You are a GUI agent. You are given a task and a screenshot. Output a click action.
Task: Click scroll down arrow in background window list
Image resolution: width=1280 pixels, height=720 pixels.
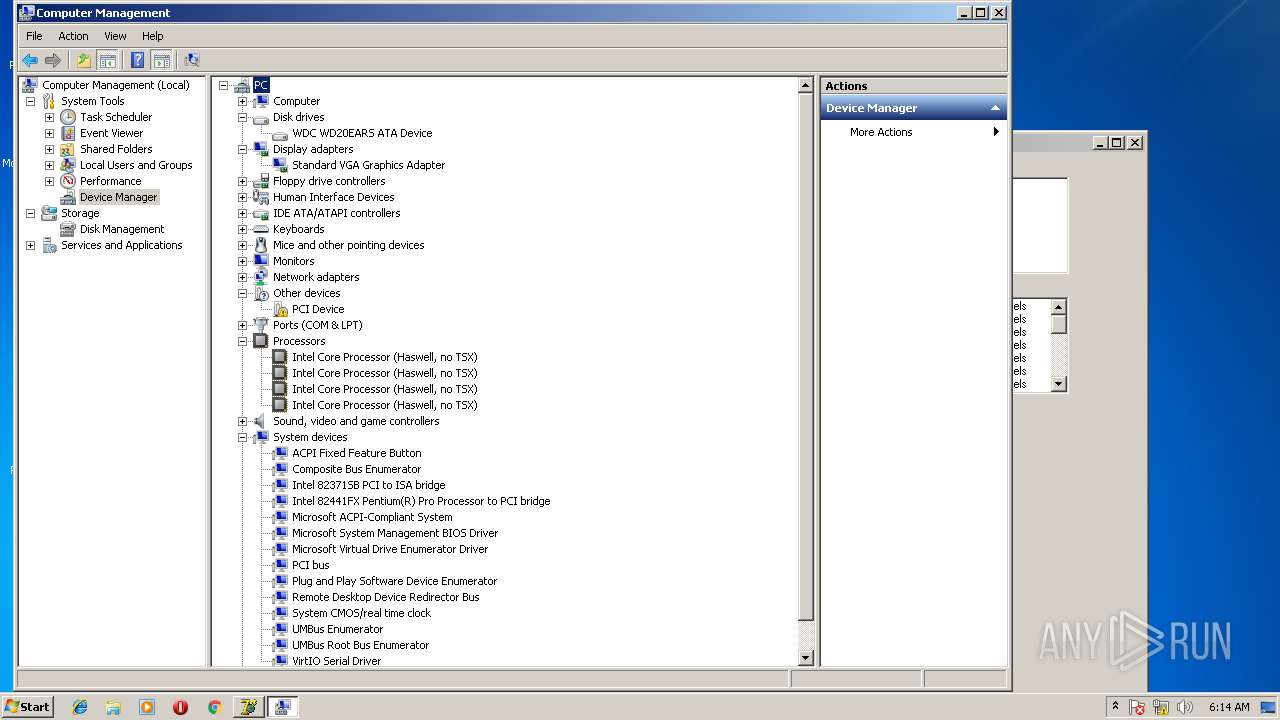(x=1059, y=384)
